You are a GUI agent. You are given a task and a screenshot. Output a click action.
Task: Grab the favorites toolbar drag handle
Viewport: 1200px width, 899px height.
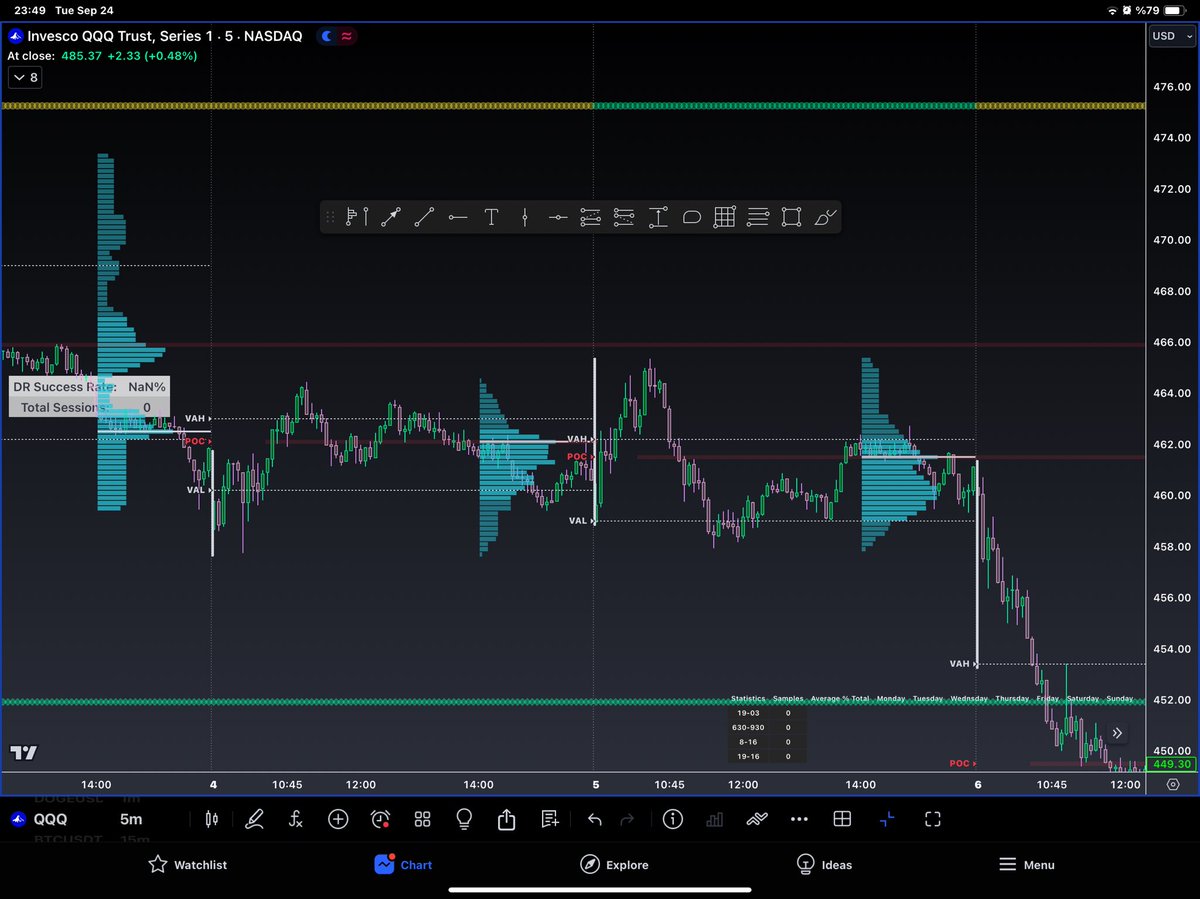coord(331,216)
